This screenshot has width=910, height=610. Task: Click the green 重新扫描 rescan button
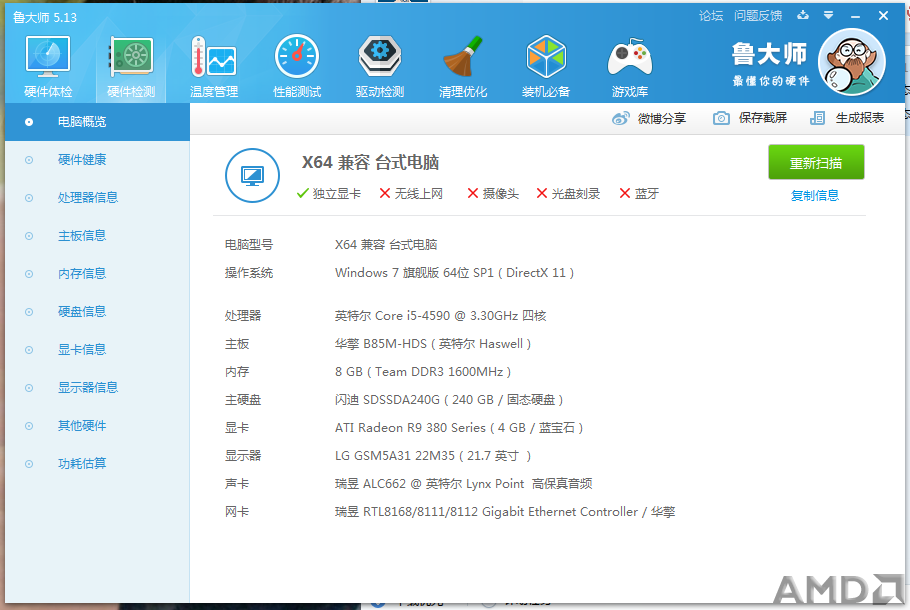tap(816, 163)
